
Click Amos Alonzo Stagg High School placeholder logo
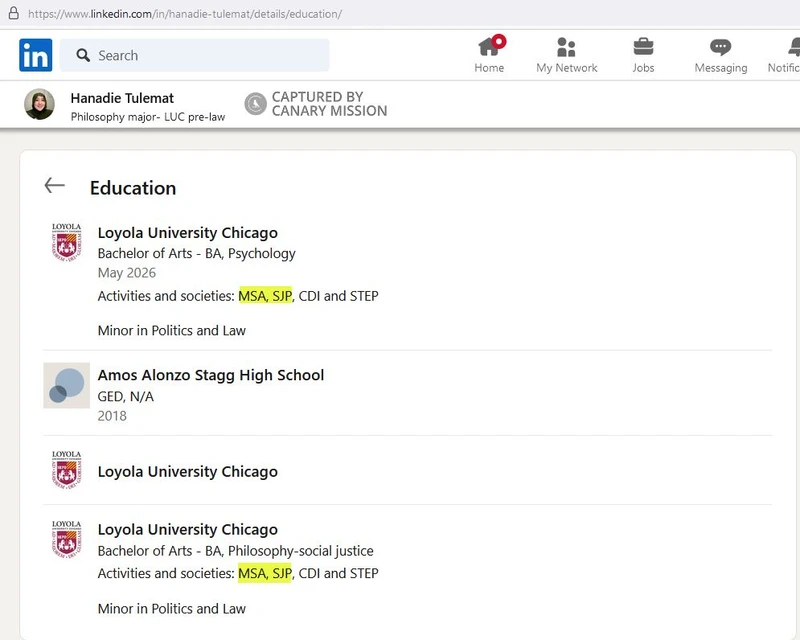pos(66,385)
